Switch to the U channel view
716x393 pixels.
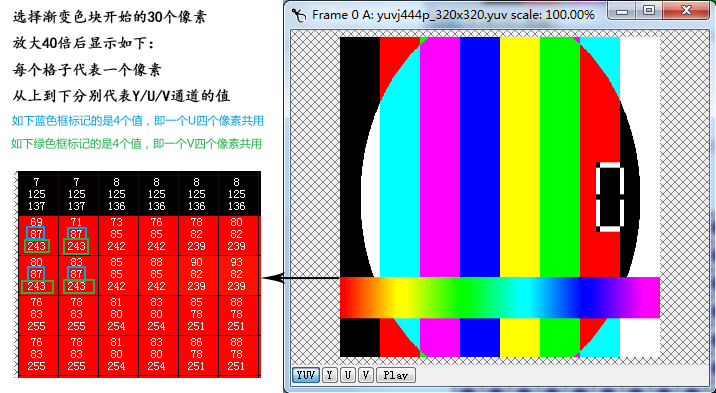point(347,375)
